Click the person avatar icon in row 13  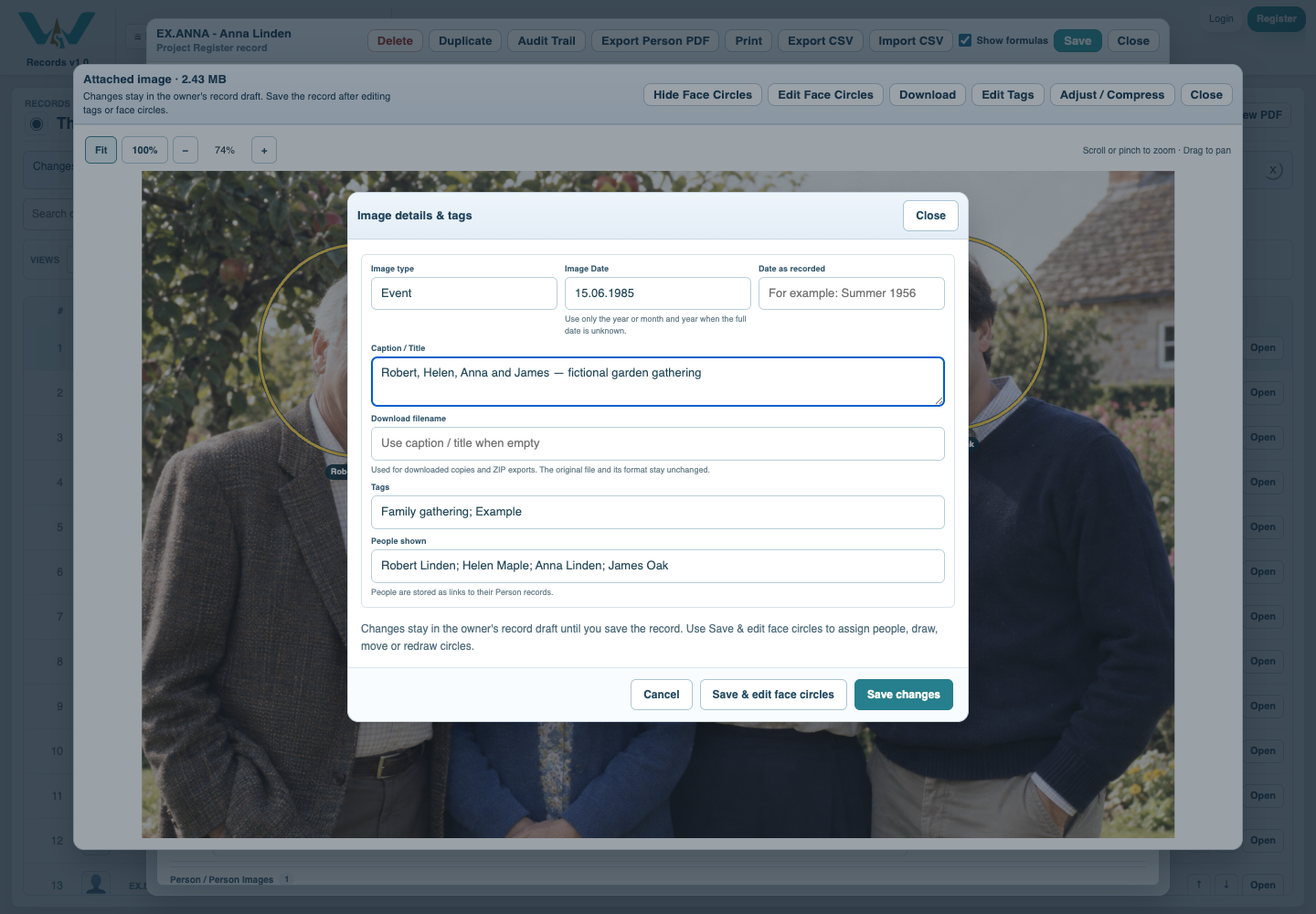(x=96, y=884)
